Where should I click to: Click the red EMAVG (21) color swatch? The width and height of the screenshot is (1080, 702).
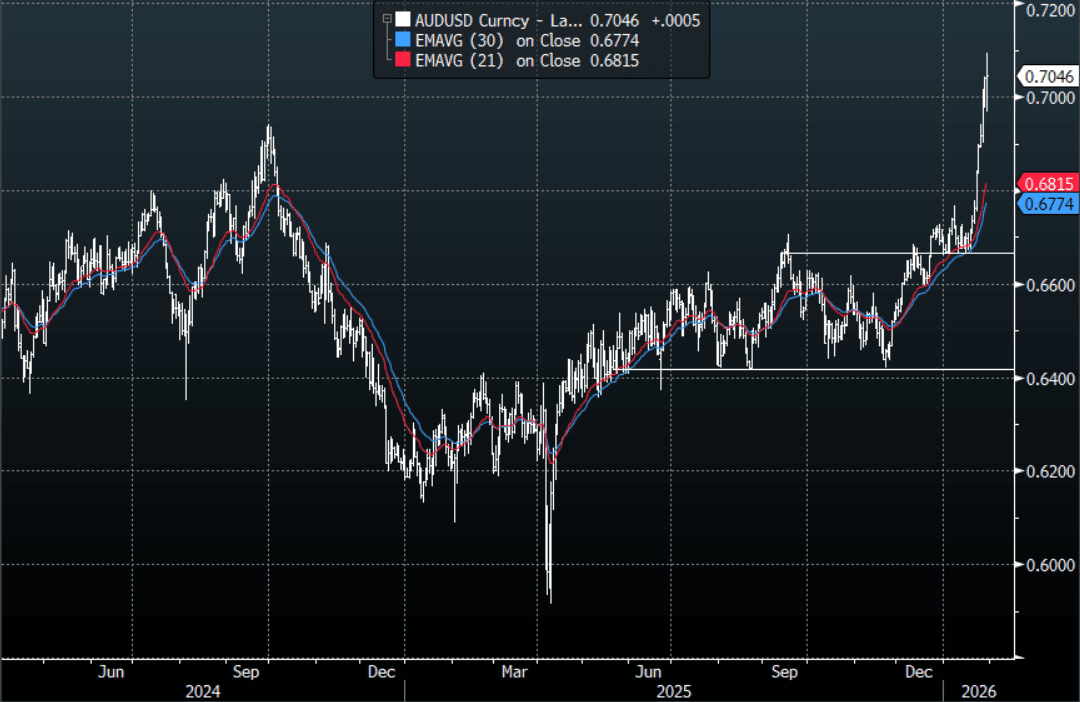click(403, 60)
